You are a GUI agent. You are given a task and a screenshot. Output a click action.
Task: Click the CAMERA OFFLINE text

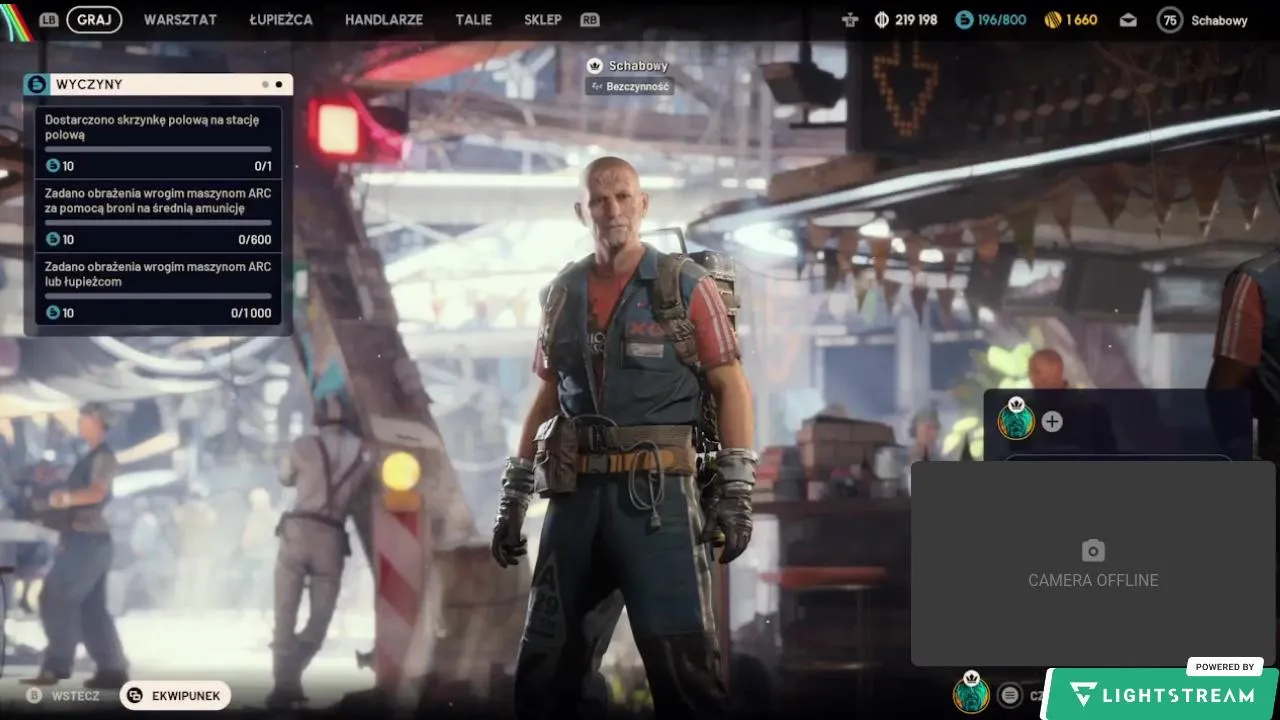click(1093, 580)
